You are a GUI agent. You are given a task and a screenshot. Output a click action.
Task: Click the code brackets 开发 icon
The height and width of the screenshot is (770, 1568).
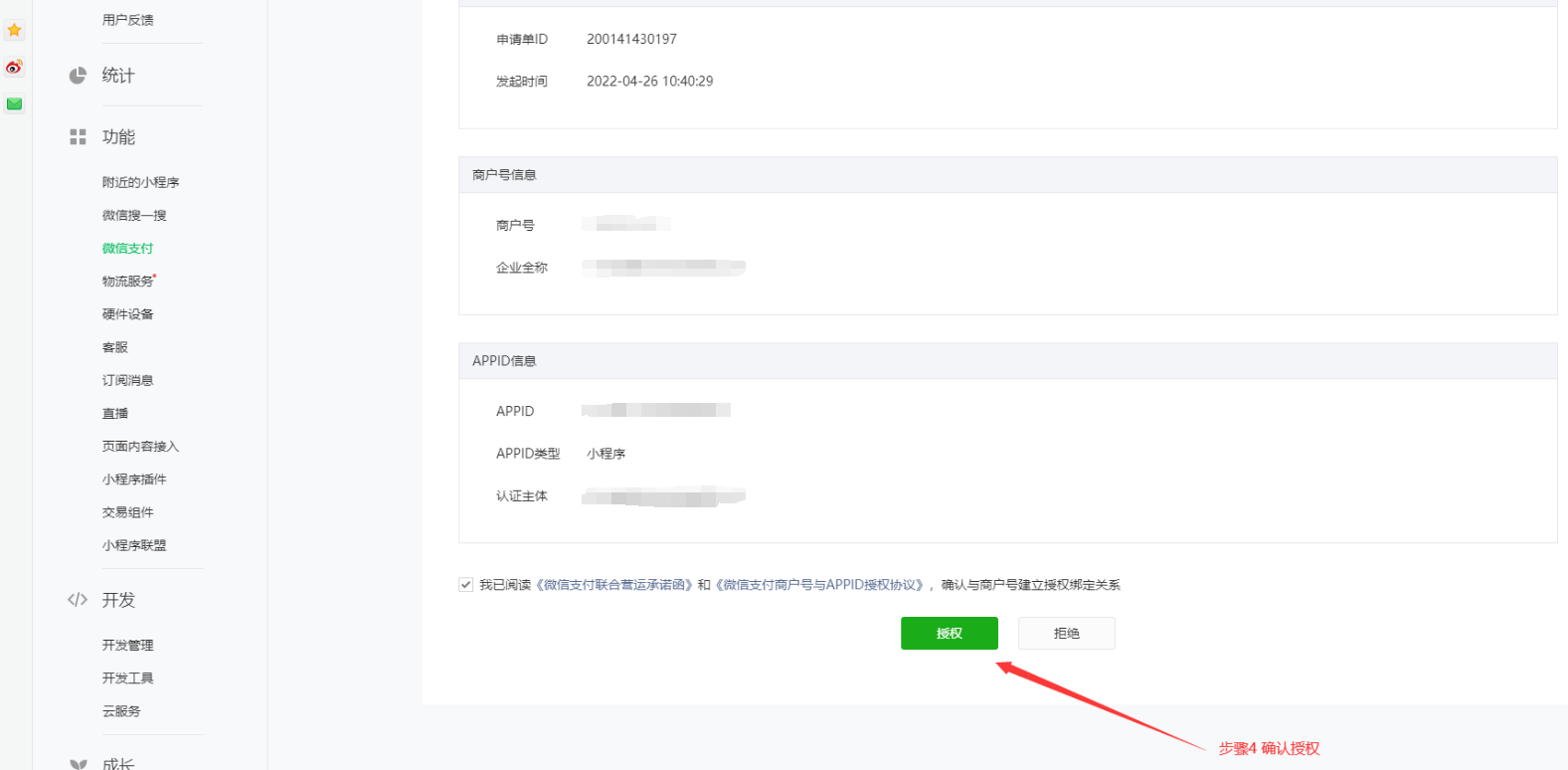[78, 600]
